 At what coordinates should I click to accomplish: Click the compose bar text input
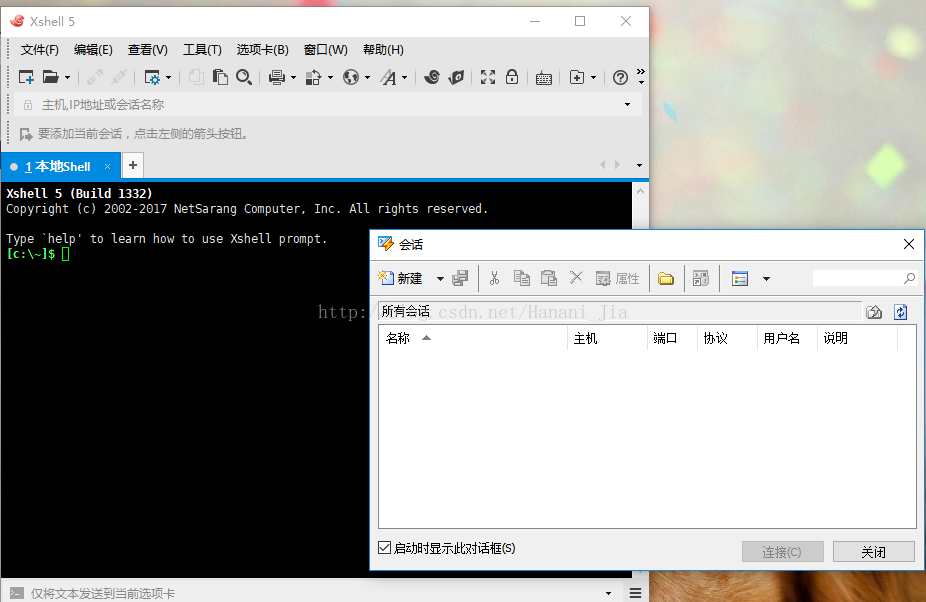pos(313,593)
